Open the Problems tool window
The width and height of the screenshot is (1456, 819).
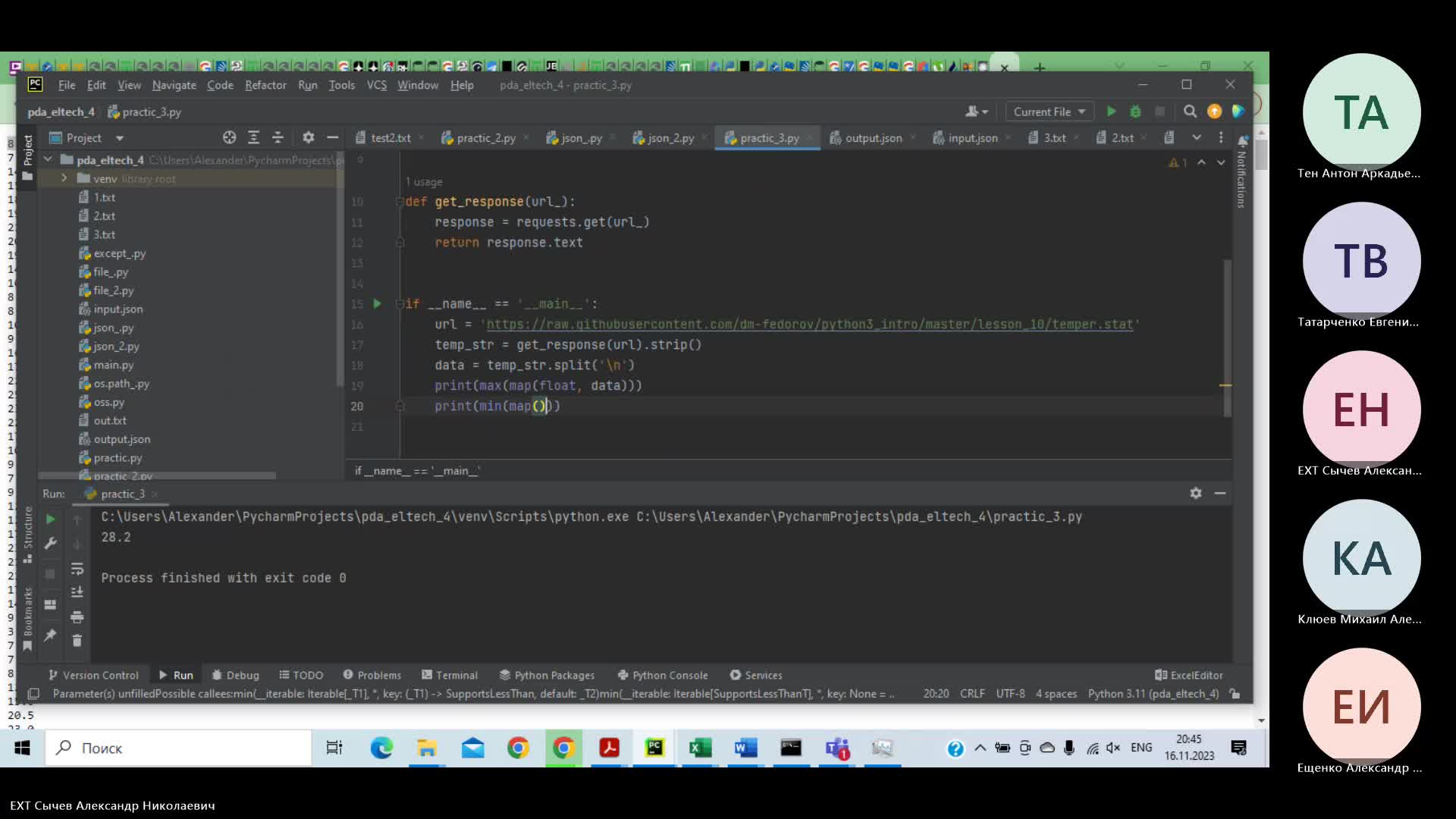click(x=372, y=675)
